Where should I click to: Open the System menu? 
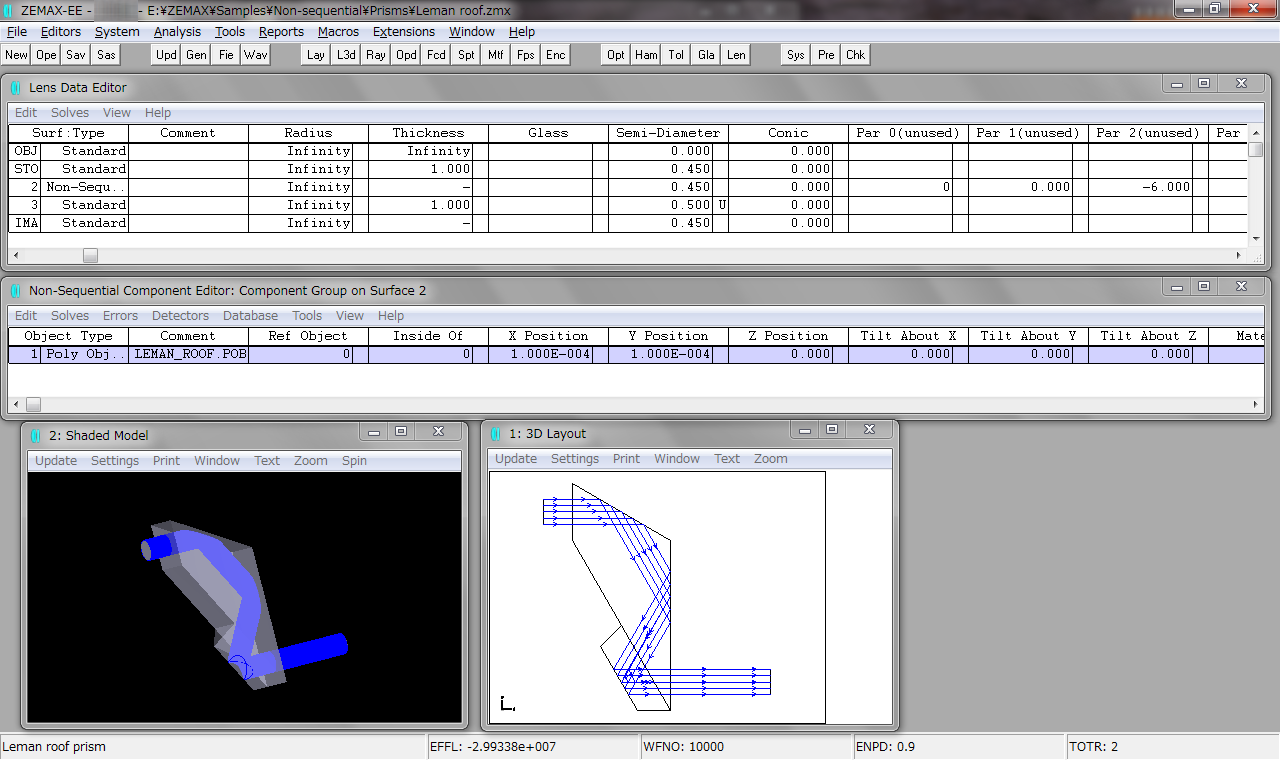pos(117,32)
